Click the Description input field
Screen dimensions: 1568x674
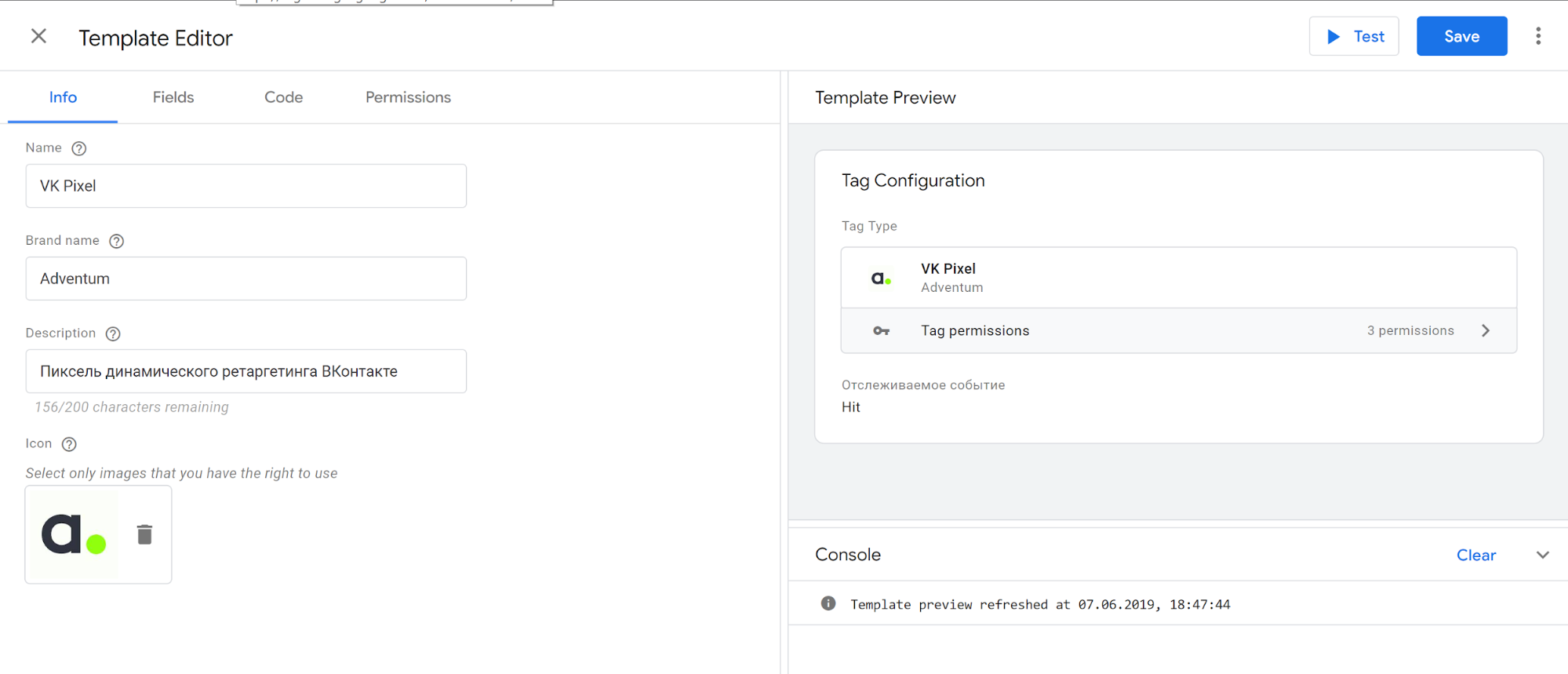pyautogui.click(x=246, y=371)
